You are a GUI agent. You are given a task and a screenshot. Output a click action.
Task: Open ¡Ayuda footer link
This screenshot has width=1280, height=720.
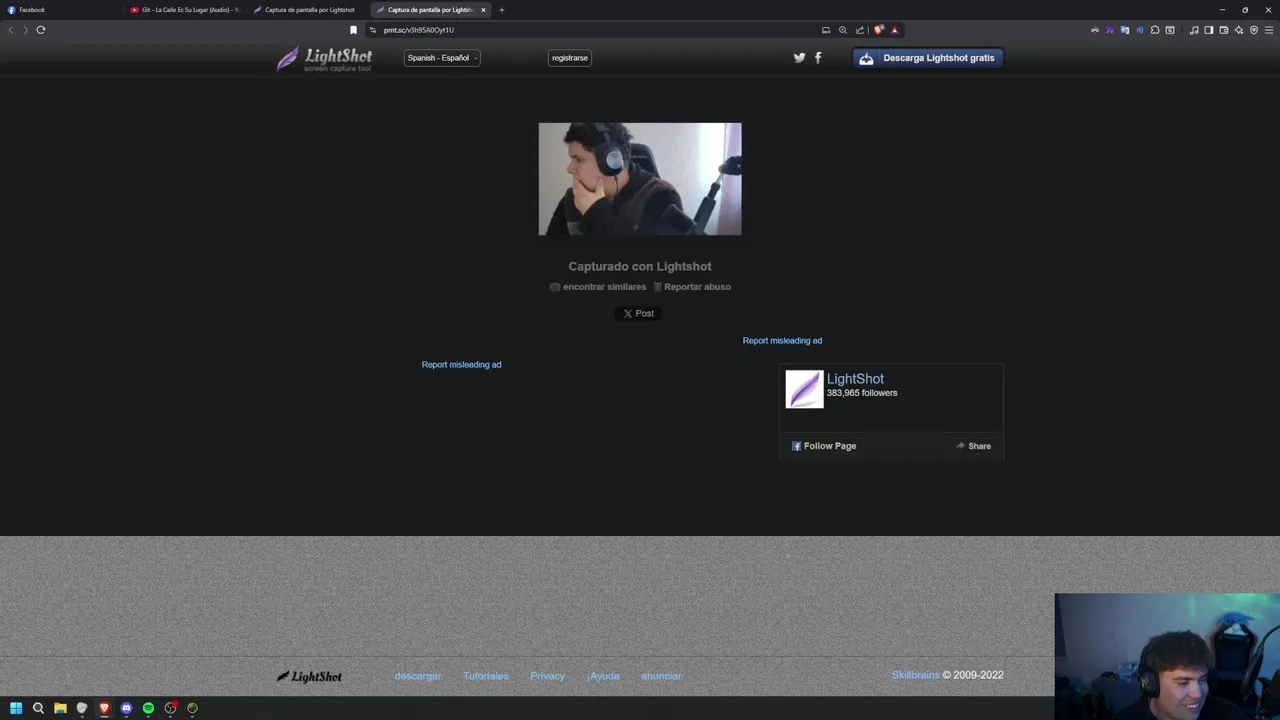(603, 676)
